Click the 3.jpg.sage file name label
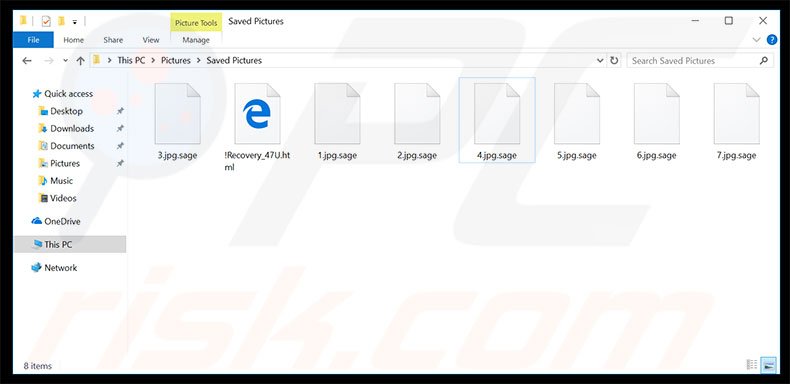Image resolution: width=790 pixels, height=384 pixels. [x=177, y=155]
